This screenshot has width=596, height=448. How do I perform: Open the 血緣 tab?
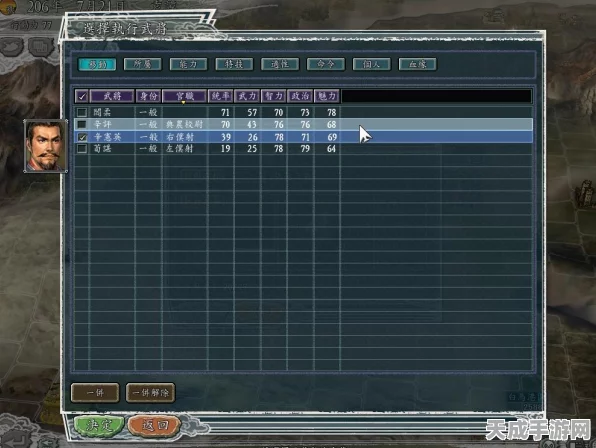pos(417,64)
